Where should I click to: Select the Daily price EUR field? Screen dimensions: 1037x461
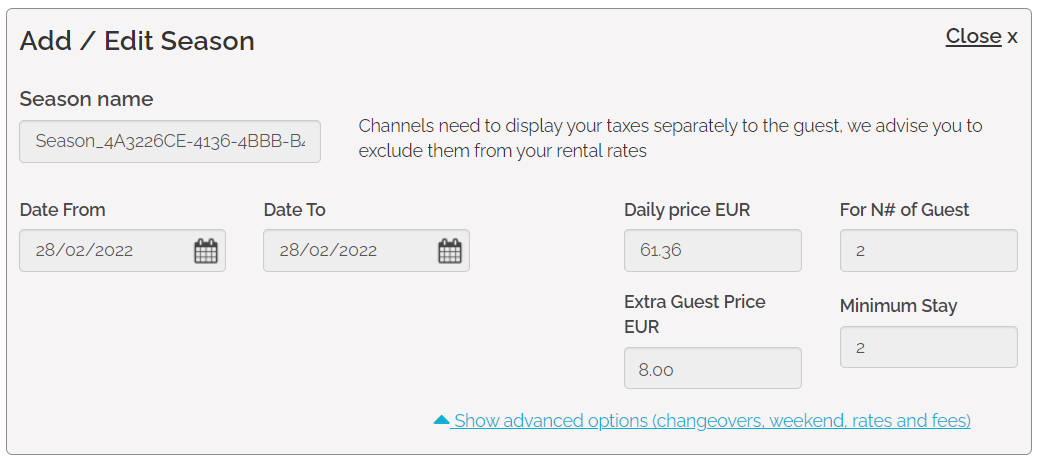(x=712, y=251)
